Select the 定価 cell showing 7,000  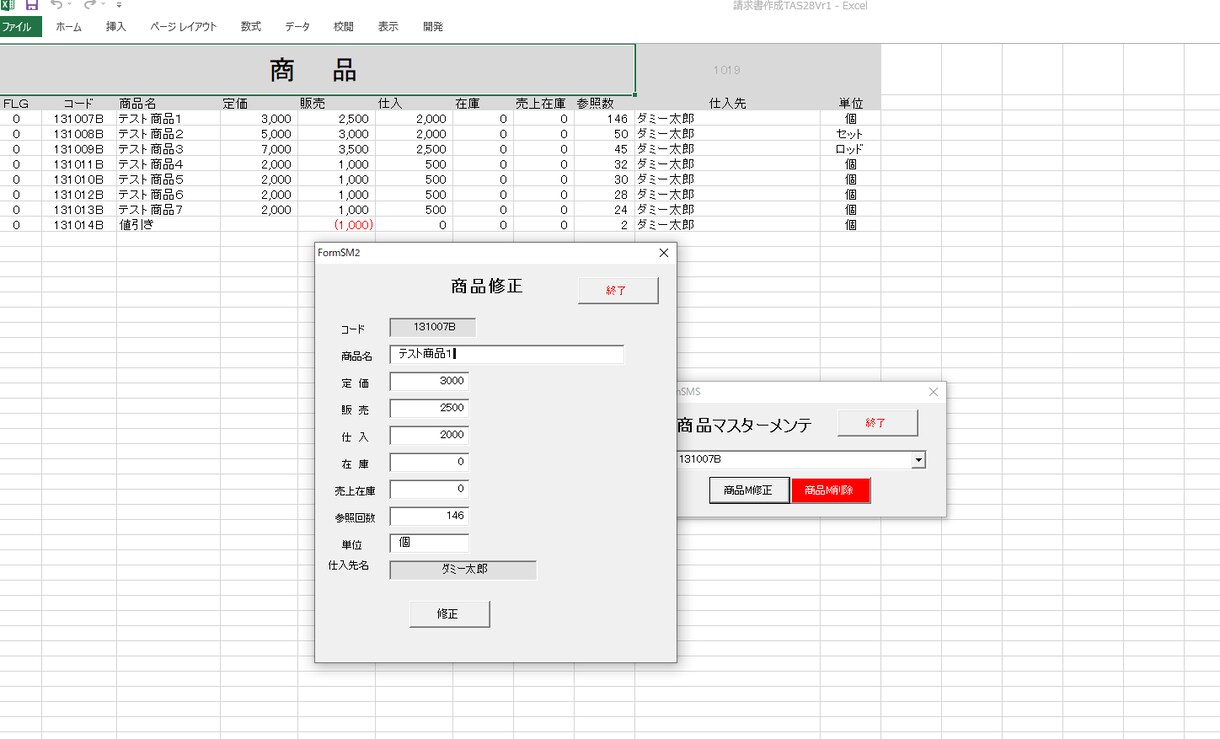[258, 149]
